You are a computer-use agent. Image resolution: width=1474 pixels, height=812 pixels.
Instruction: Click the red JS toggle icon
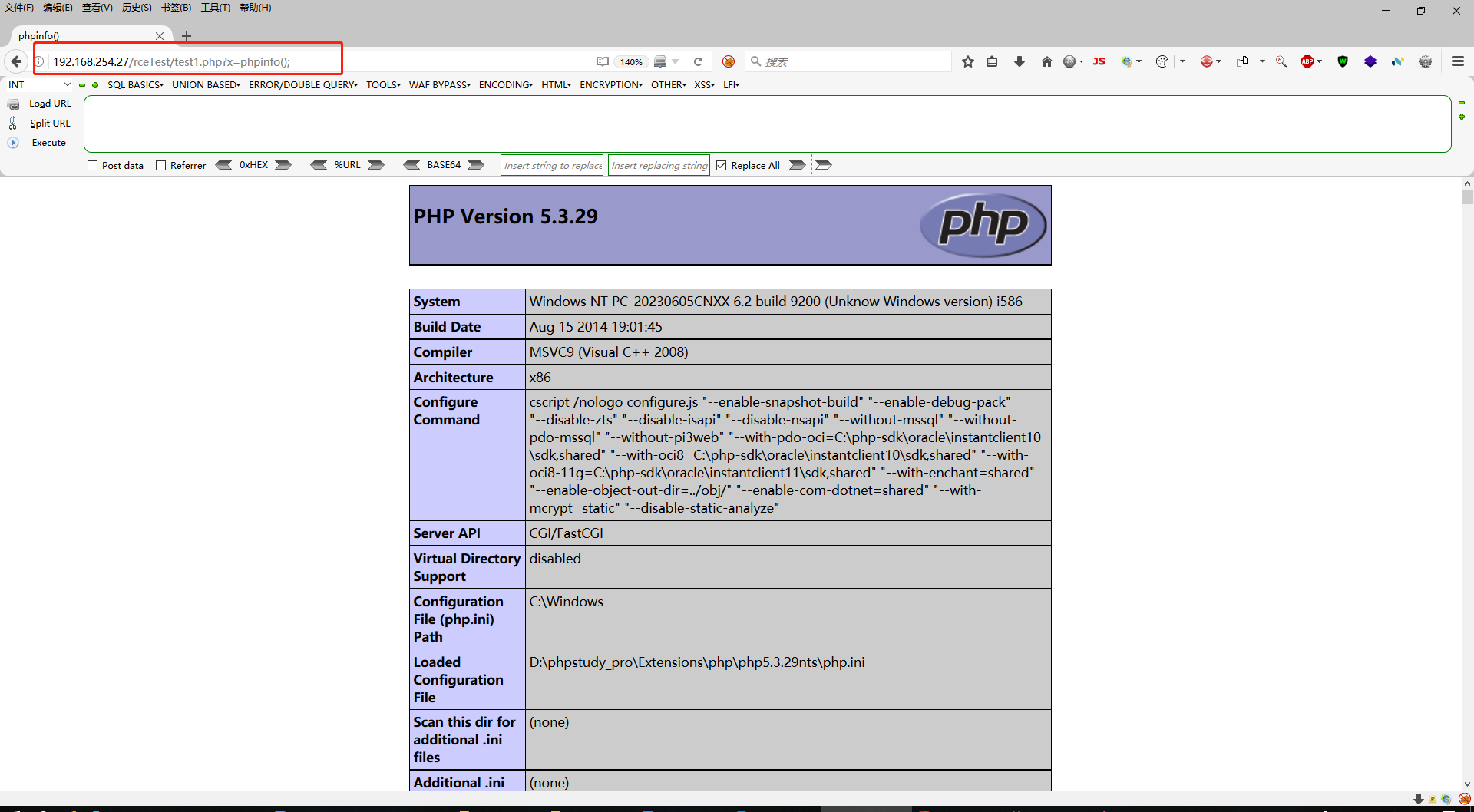[1099, 61]
